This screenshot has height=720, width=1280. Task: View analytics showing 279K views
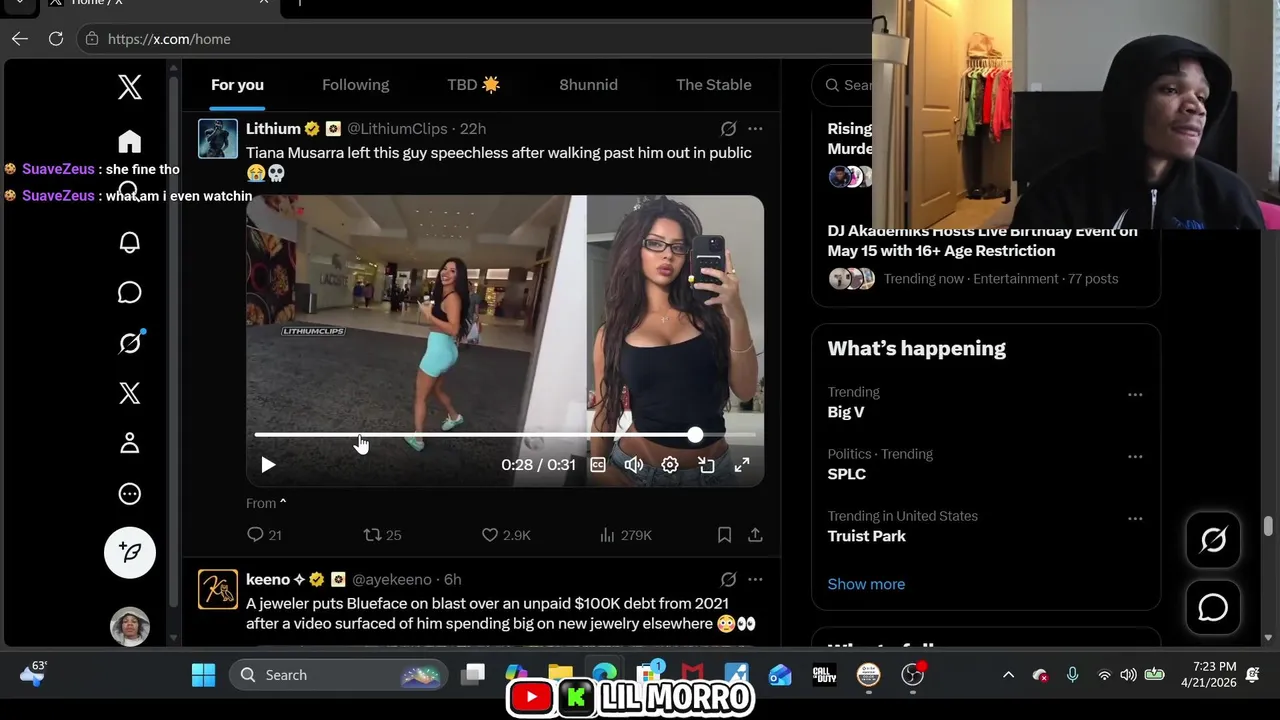point(625,535)
